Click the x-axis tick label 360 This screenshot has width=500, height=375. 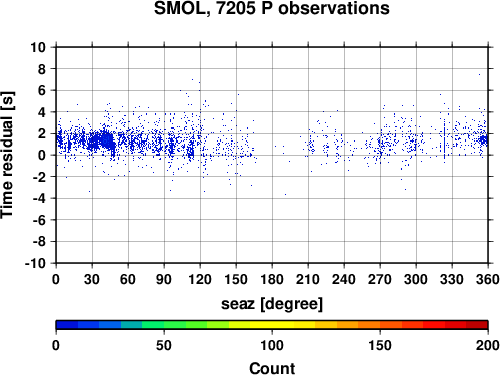(x=488, y=279)
